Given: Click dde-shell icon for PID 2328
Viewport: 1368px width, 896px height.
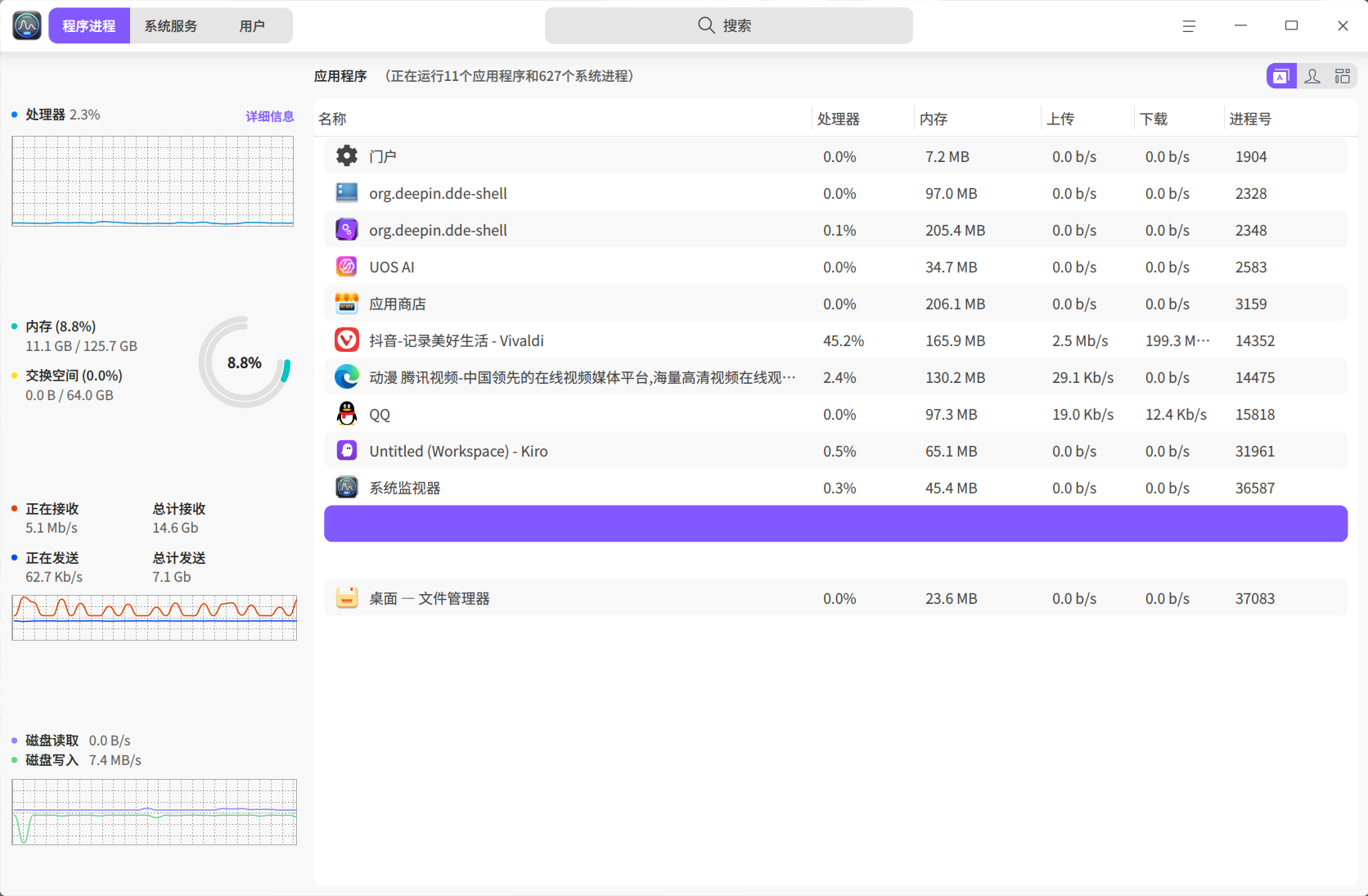Looking at the screenshot, I should (x=347, y=192).
